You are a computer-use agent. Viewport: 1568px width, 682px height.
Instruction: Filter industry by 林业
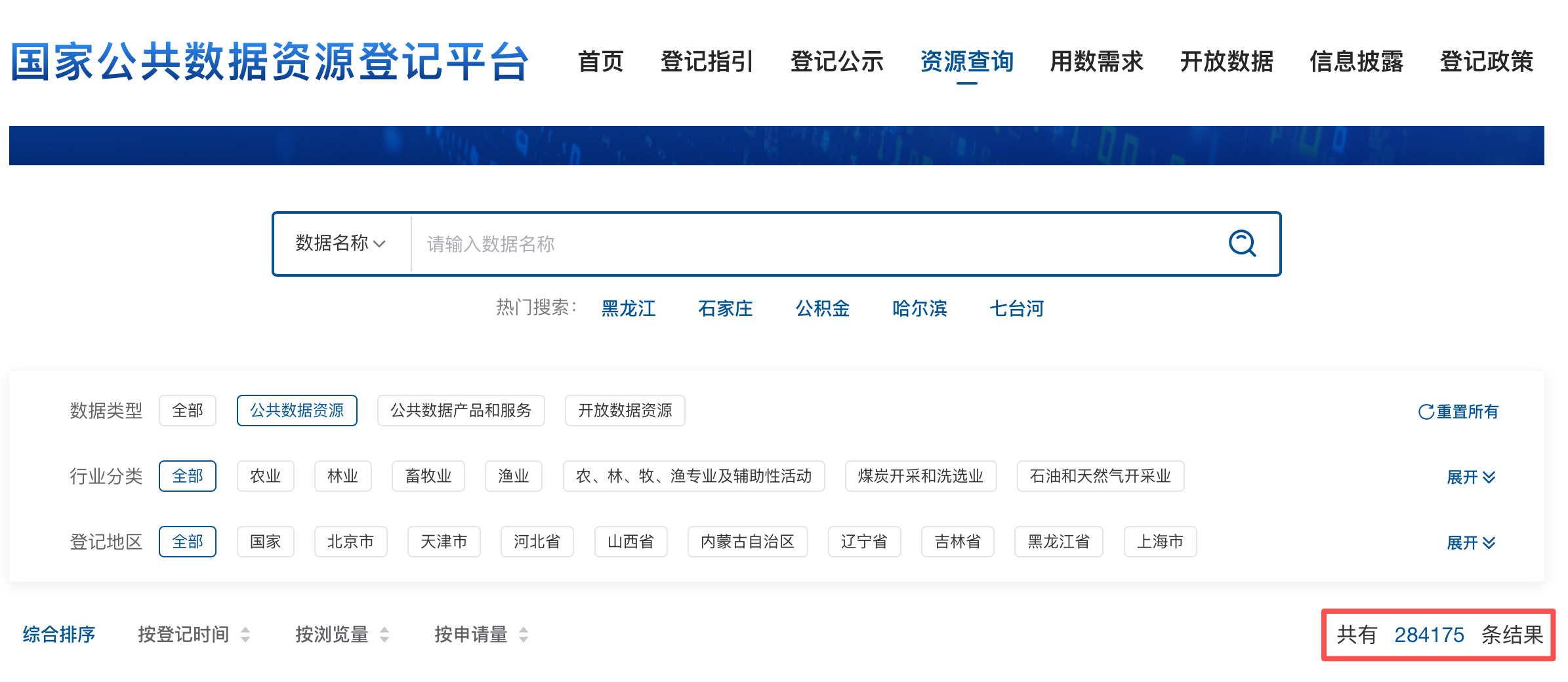tap(343, 476)
